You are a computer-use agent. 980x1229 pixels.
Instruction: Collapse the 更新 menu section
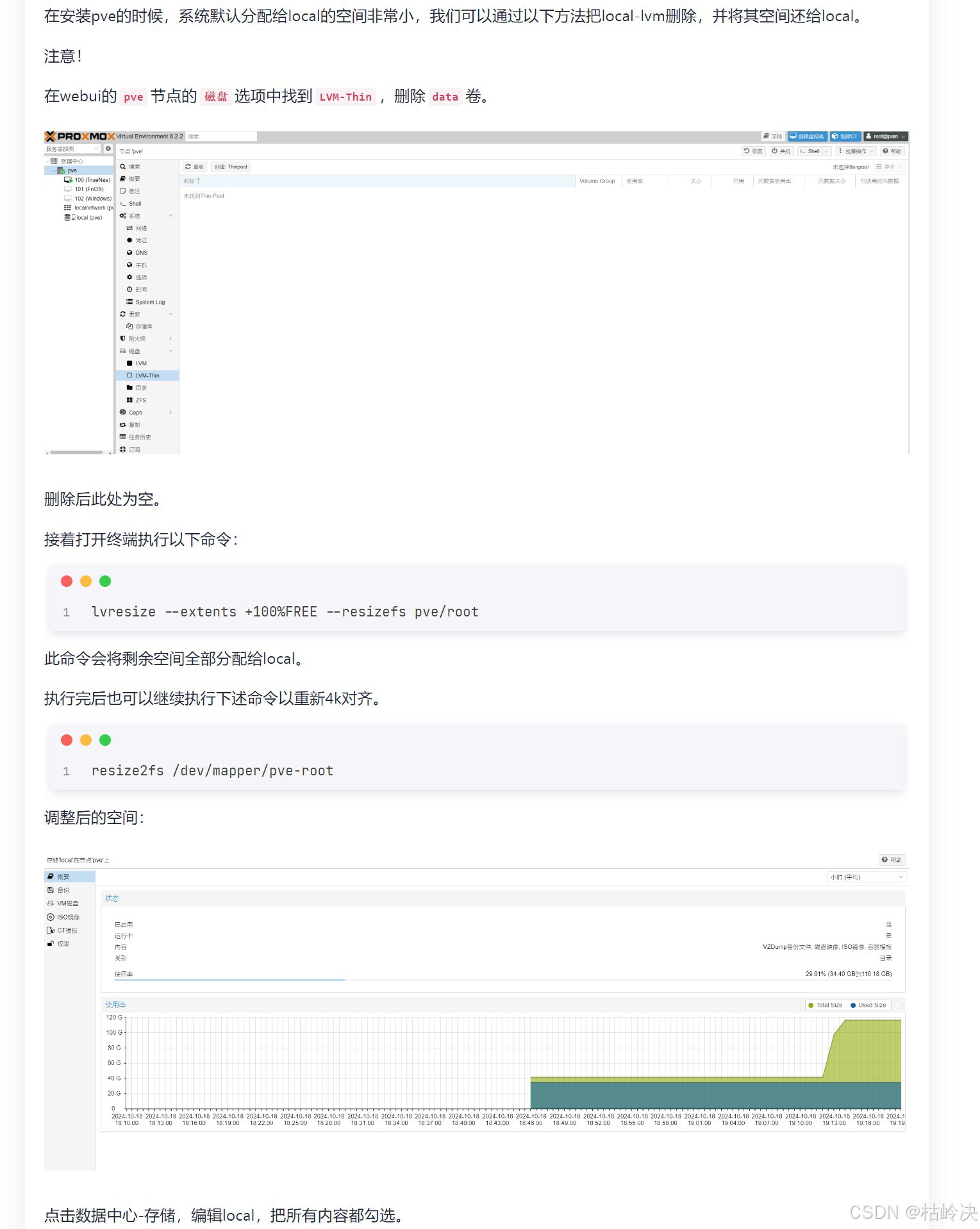[x=171, y=314]
